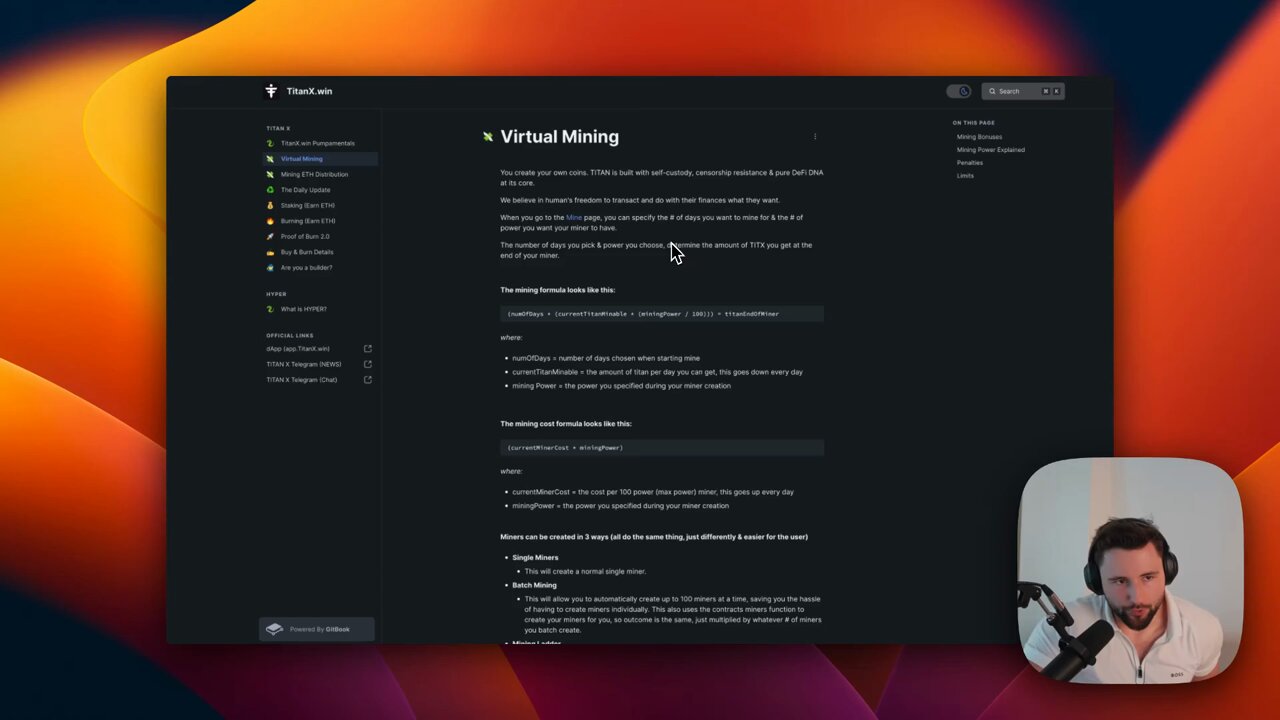Open Mining ETH Distribution page
Screen dimensions: 1280x720
coord(314,174)
